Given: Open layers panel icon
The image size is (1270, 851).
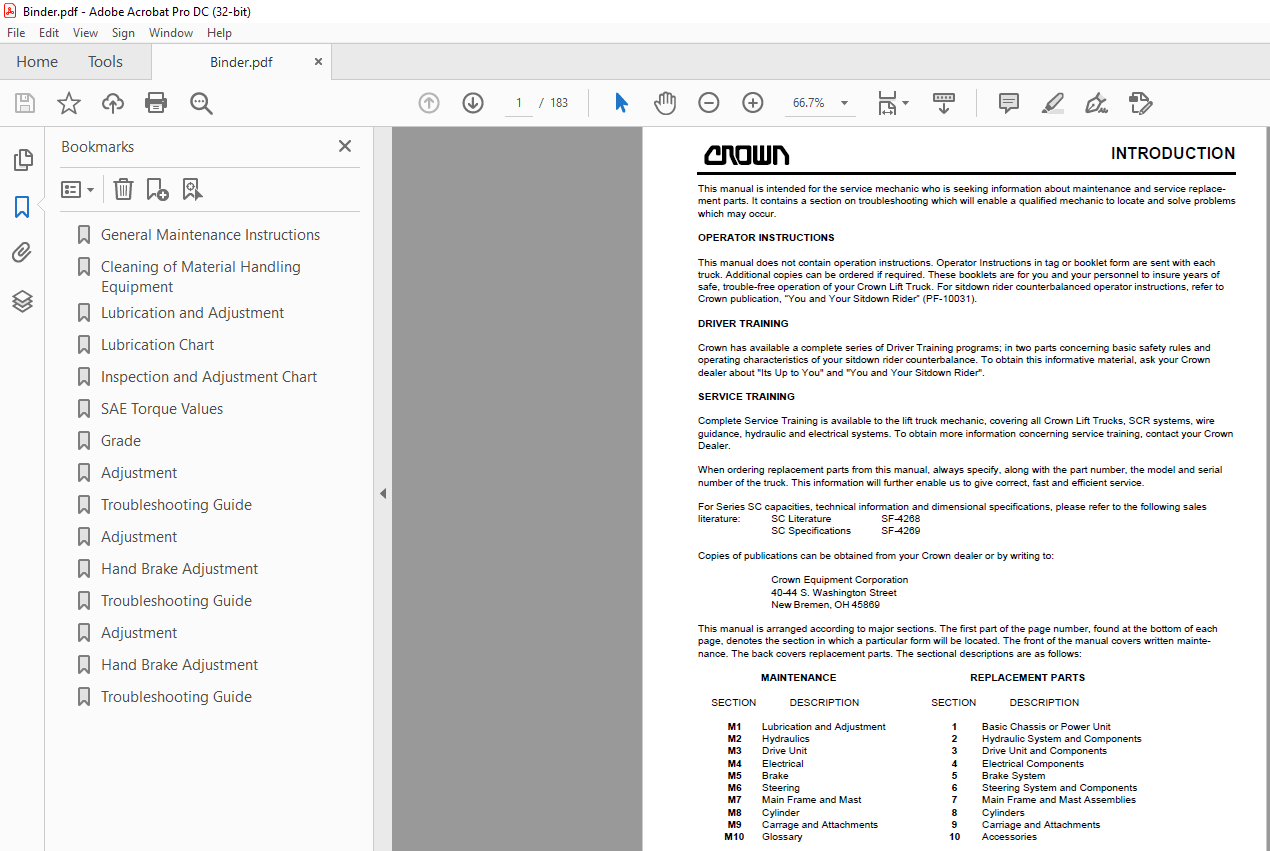Looking at the screenshot, I should point(22,301).
